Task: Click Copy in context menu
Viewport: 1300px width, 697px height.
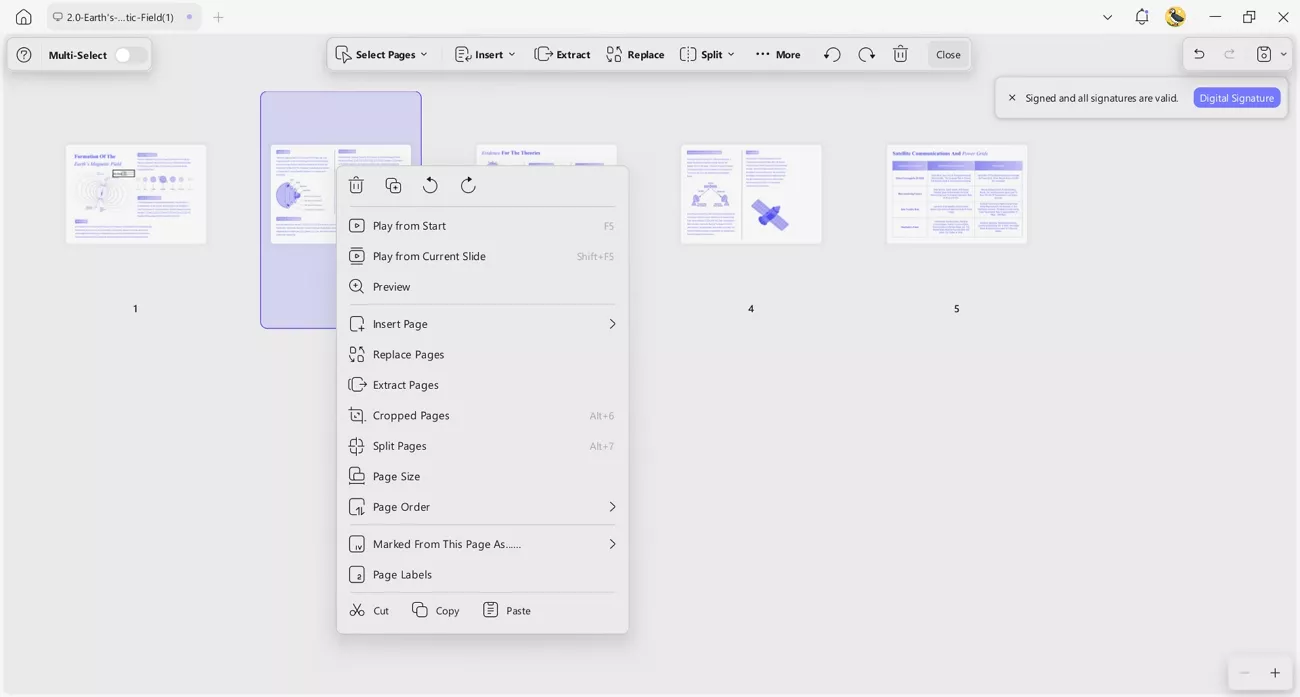Action: coord(436,610)
